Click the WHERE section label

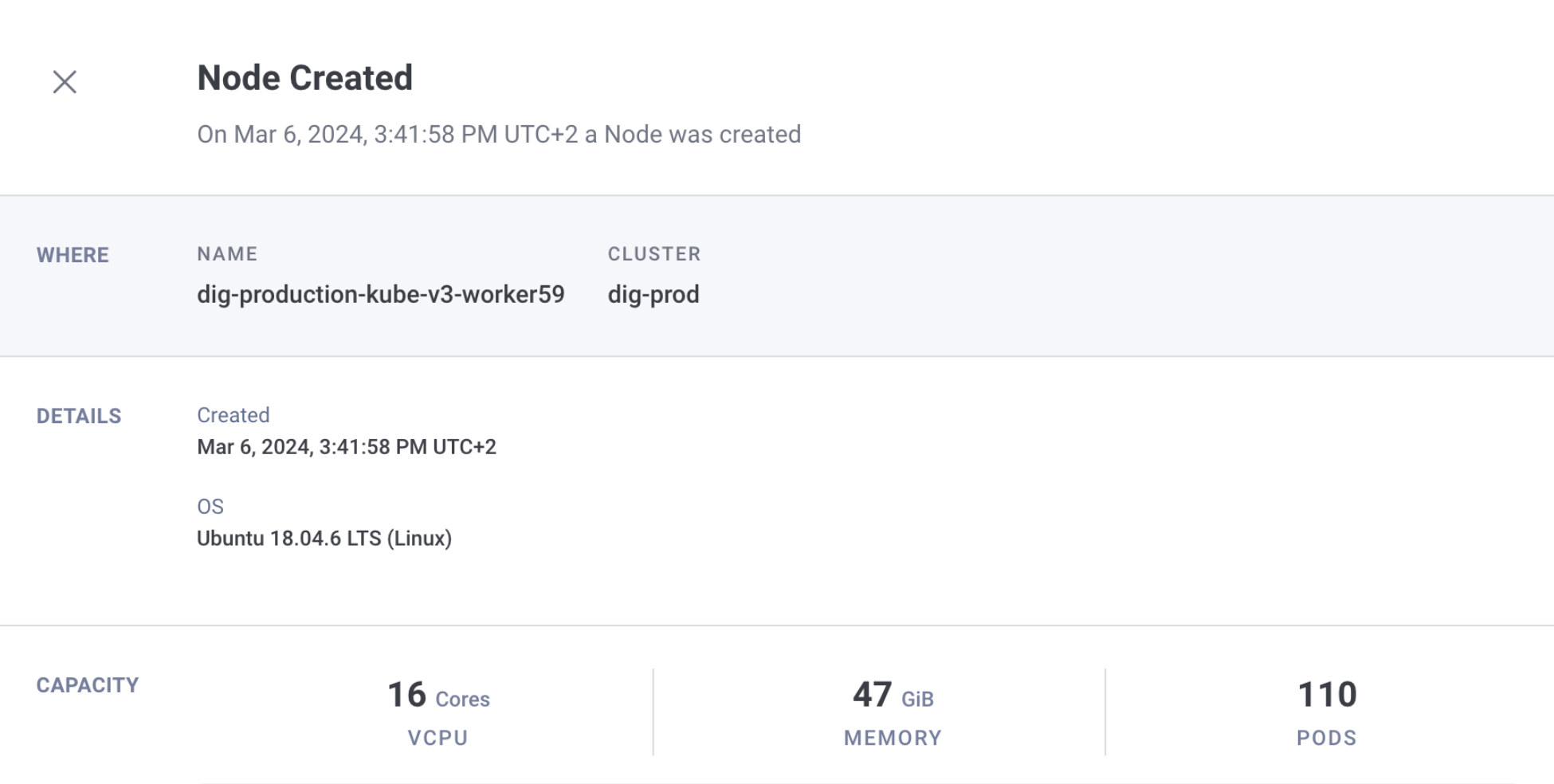(x=73, y=255)
